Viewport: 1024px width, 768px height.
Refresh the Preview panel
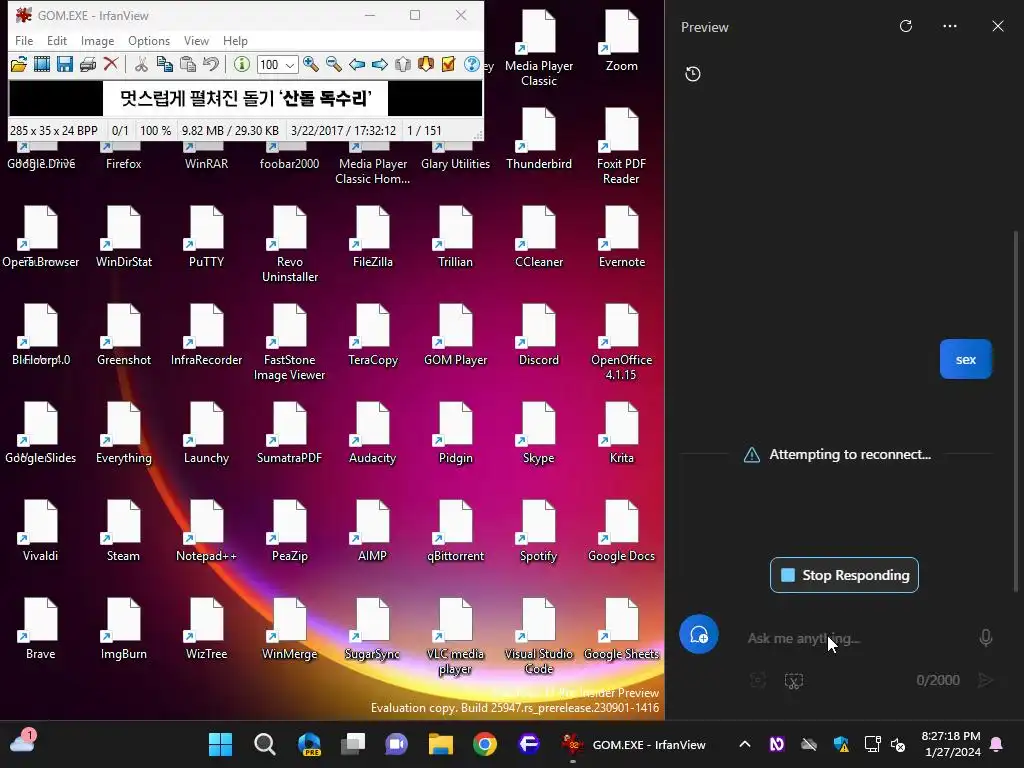[x=906, y=26]
